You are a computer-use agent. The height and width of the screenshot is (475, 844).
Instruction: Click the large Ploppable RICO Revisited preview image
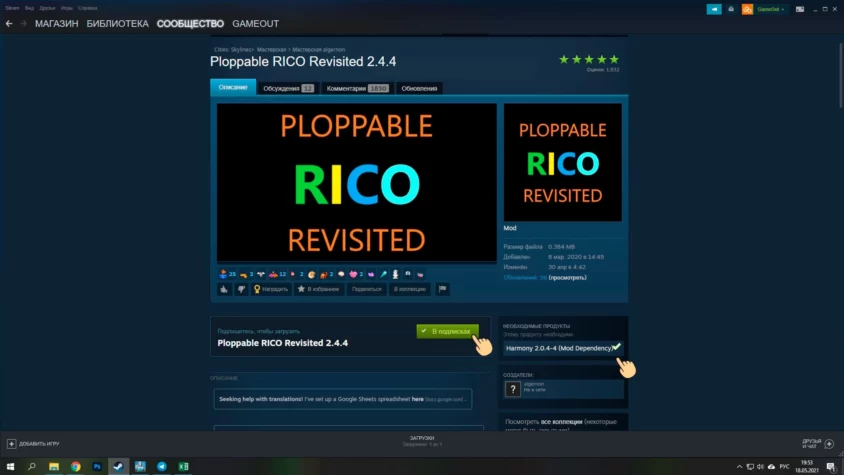[x=356, y=183]
